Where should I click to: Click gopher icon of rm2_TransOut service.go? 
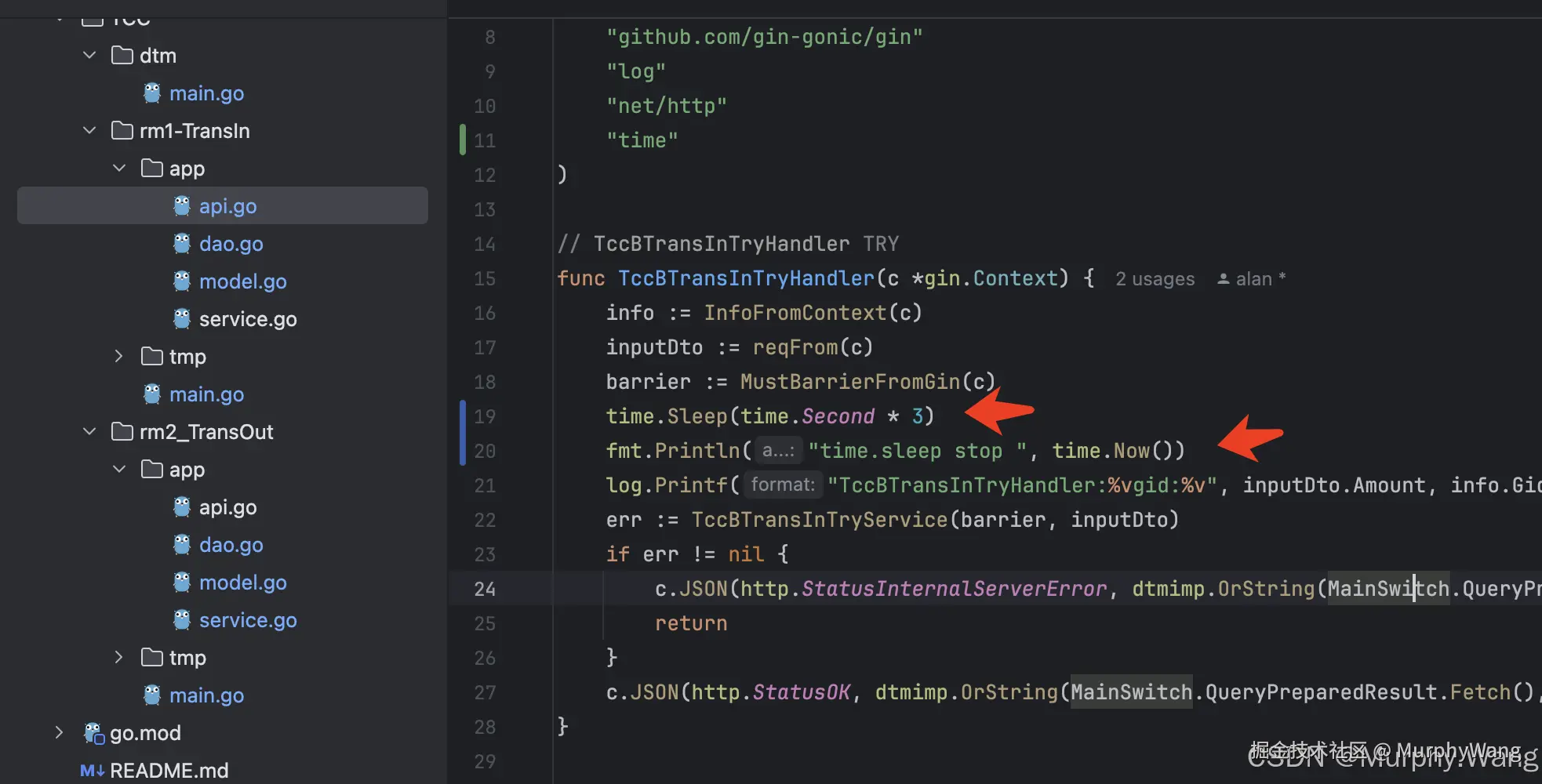pos(182,620)
